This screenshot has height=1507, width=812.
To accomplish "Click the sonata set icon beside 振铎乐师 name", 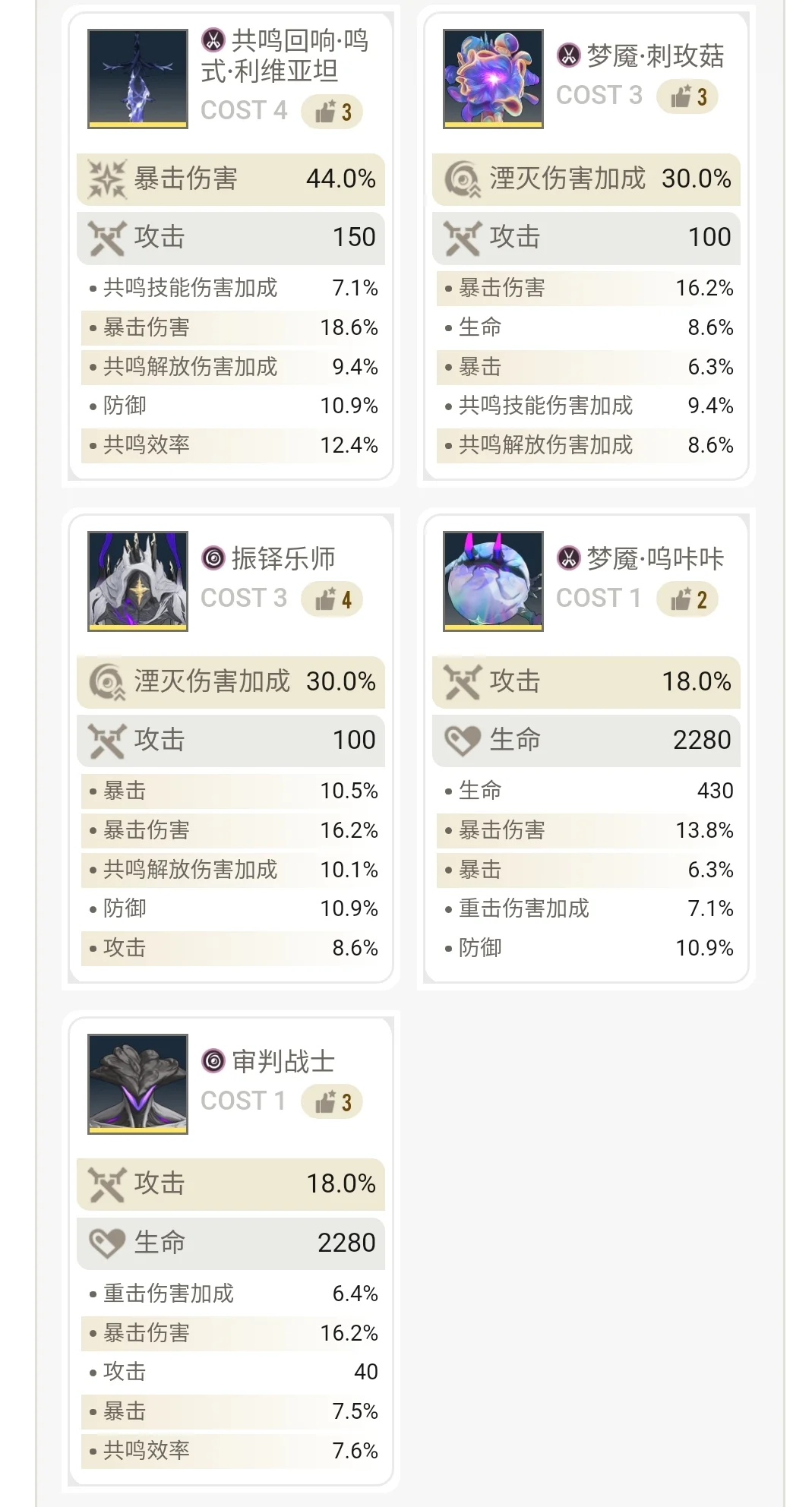I will click(x=213, y=558).
